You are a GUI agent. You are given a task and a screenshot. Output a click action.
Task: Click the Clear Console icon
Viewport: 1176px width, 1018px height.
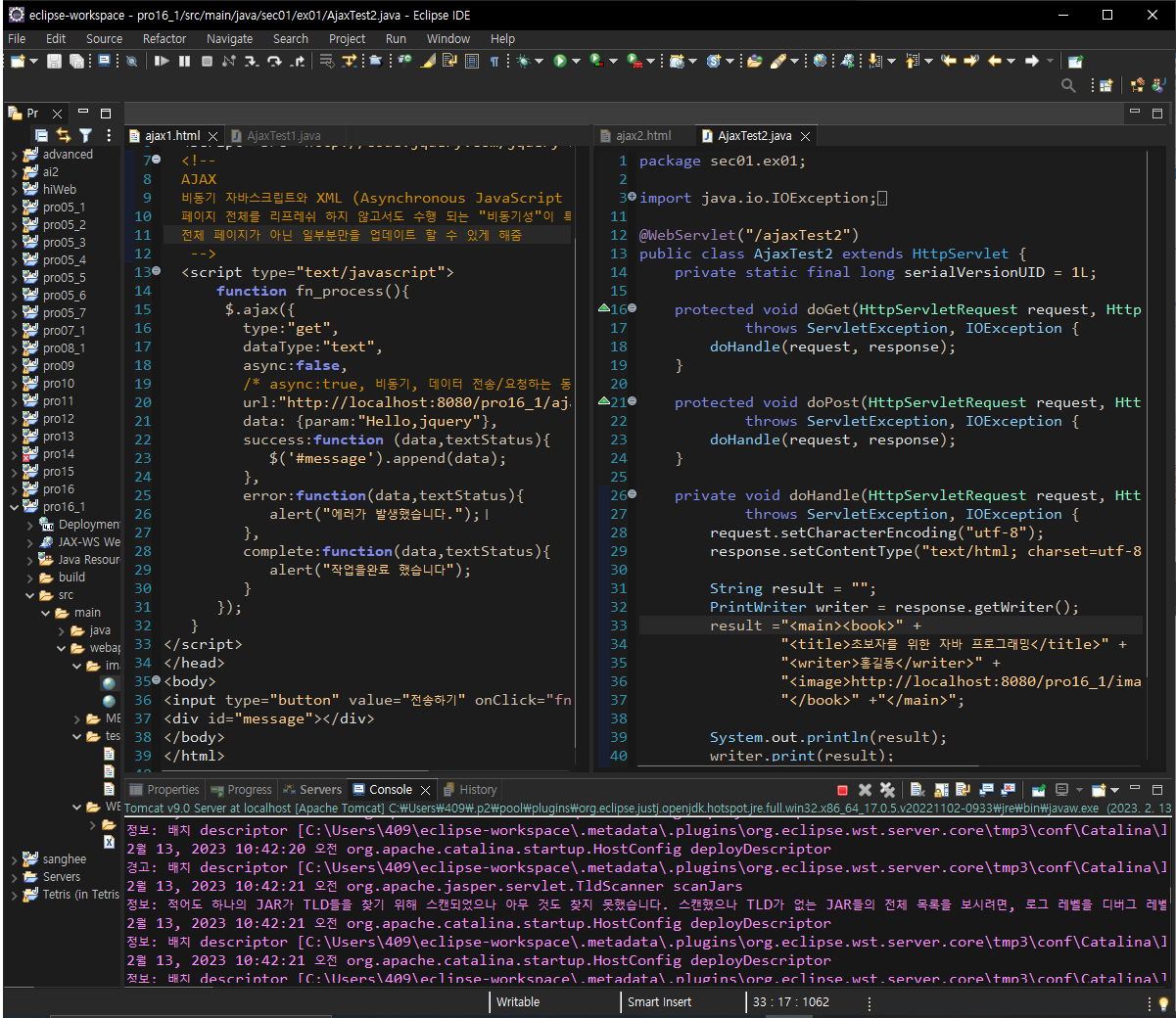click(x=917, y=790)
